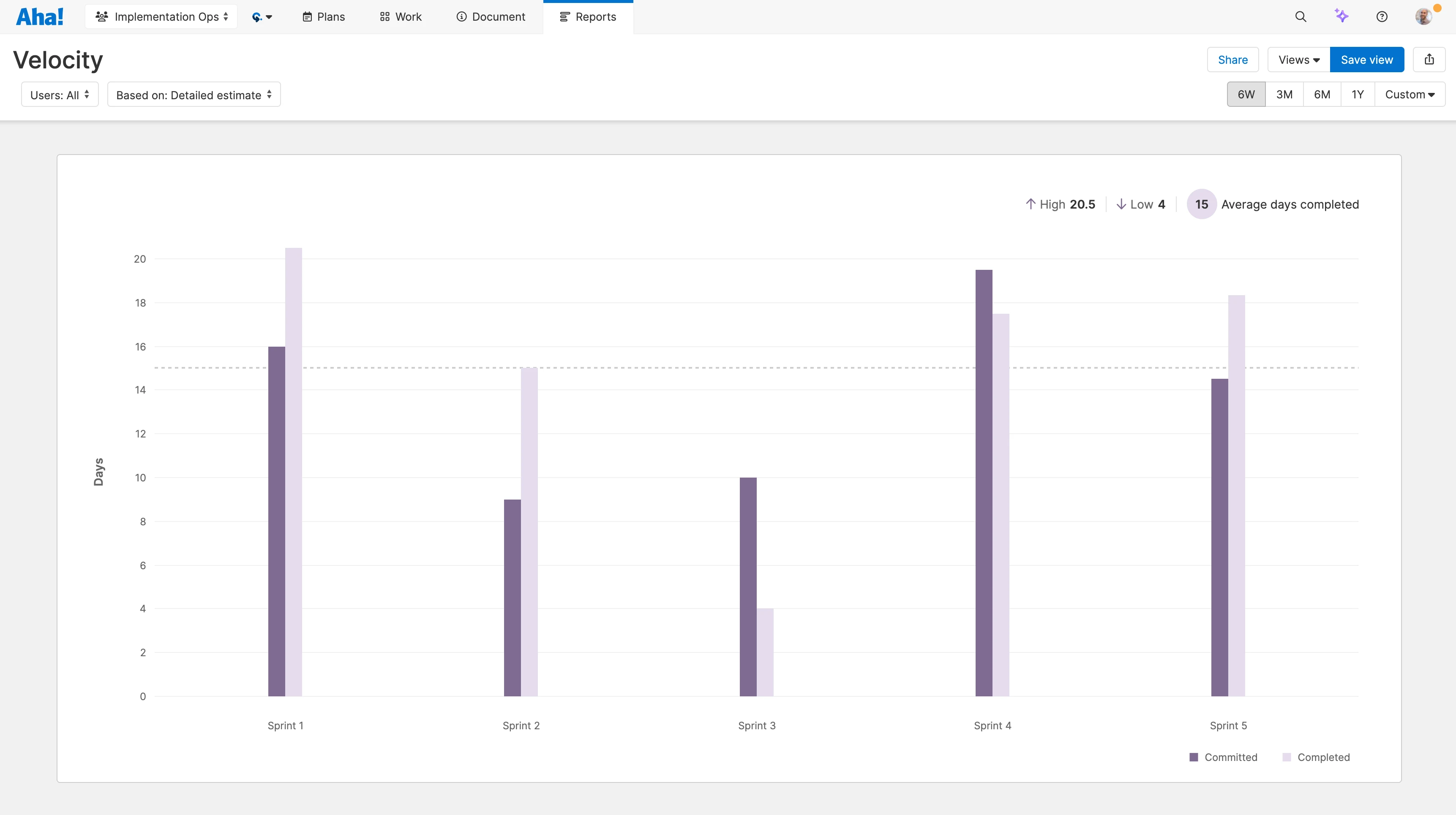Select the 6W time range
The image size is (1456, 815).
click(x=1246, y=94)
